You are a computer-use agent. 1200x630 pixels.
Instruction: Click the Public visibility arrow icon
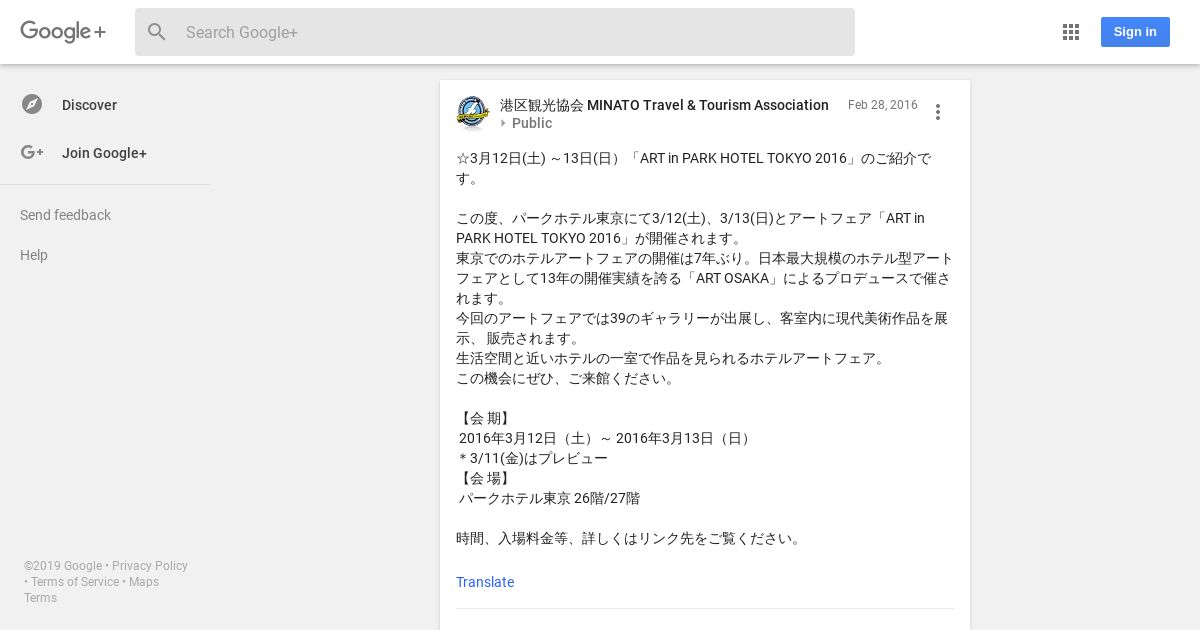click(504, 123)
